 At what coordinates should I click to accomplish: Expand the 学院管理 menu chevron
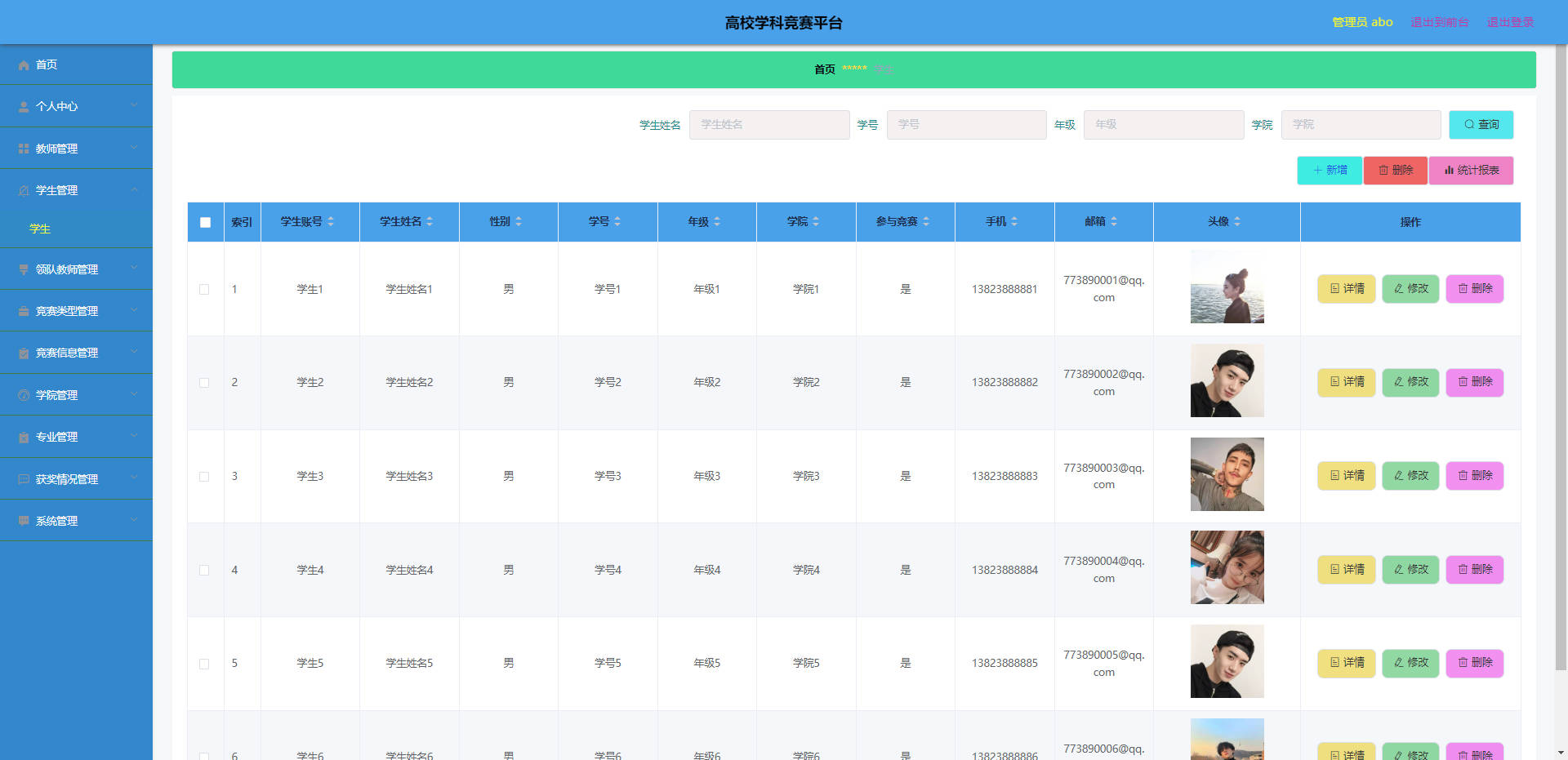coord(134,394)
